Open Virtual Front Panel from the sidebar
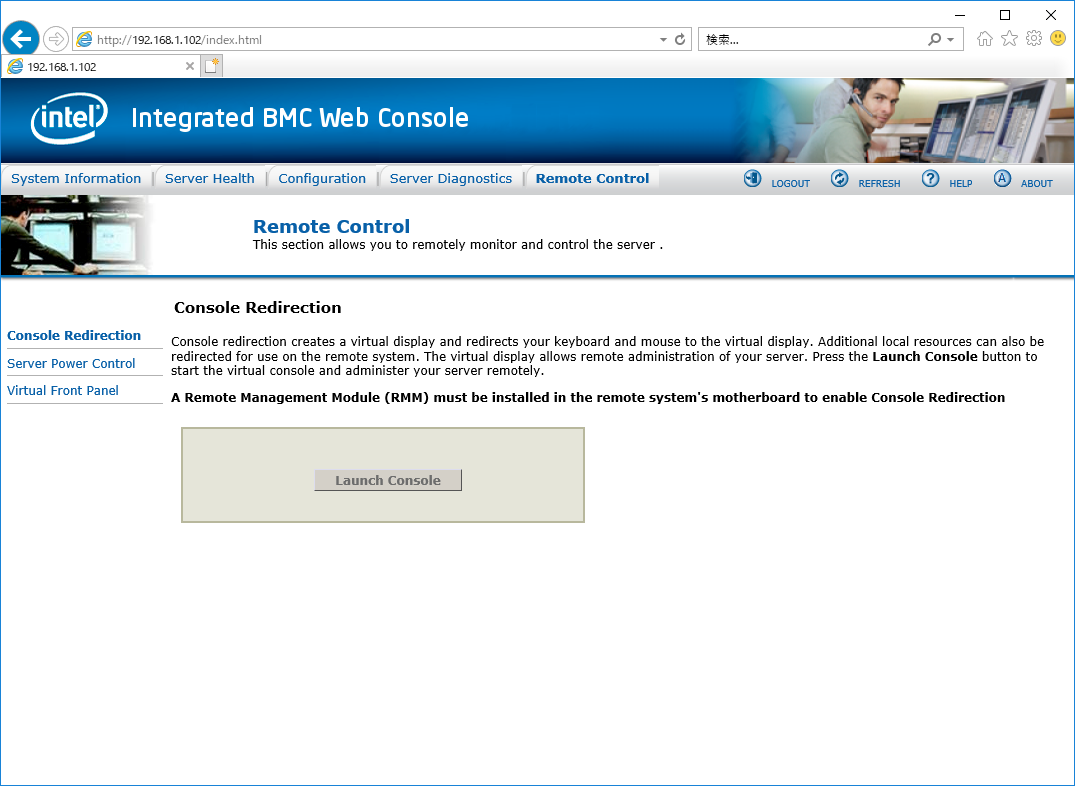Viewport: 1075px width, 786px height. [63, 390]
